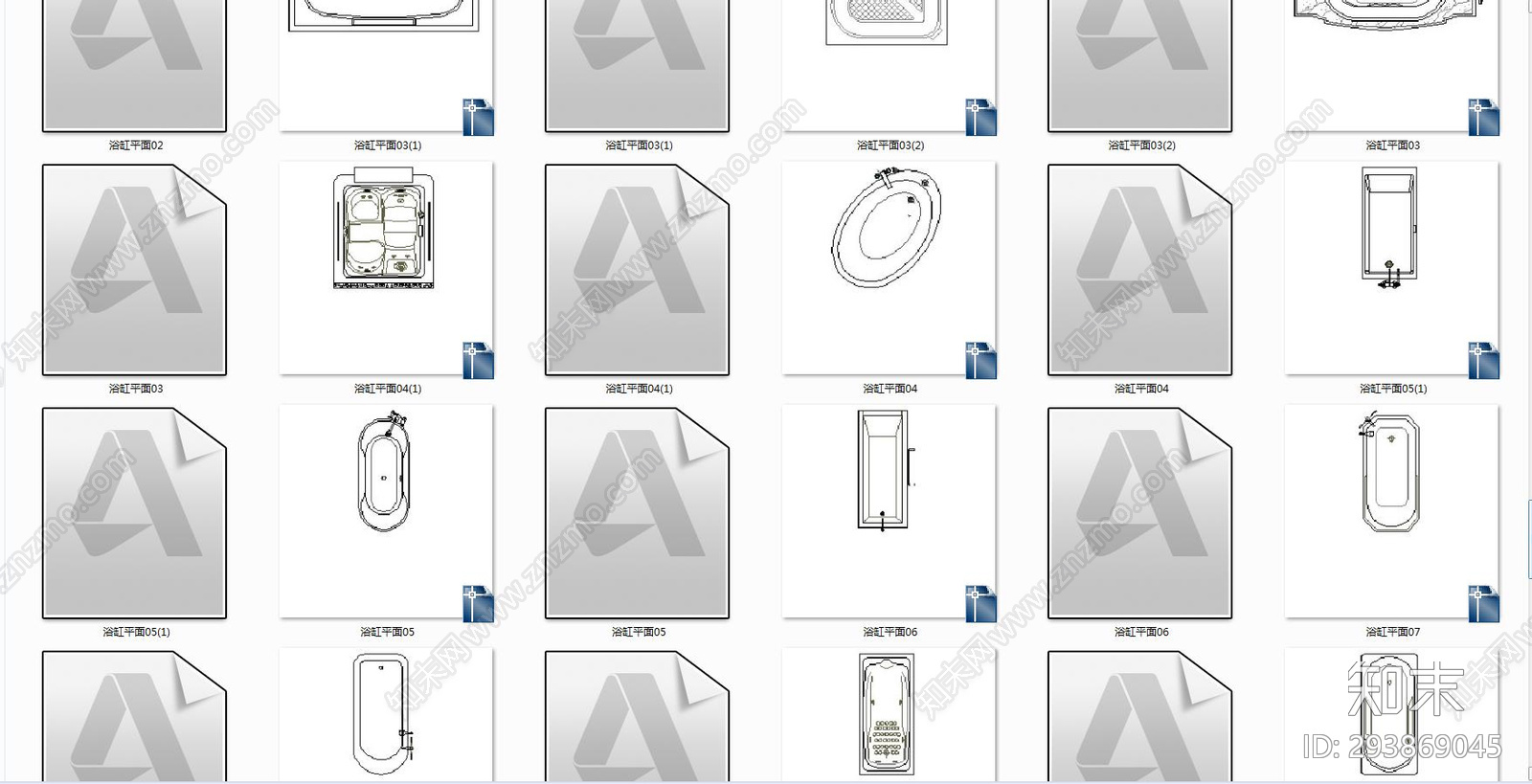The height and width of the screenshot is (784, 1532).
Task: Select the generic file icon labeled 浴缸平面06
Action: point(1139,513)
